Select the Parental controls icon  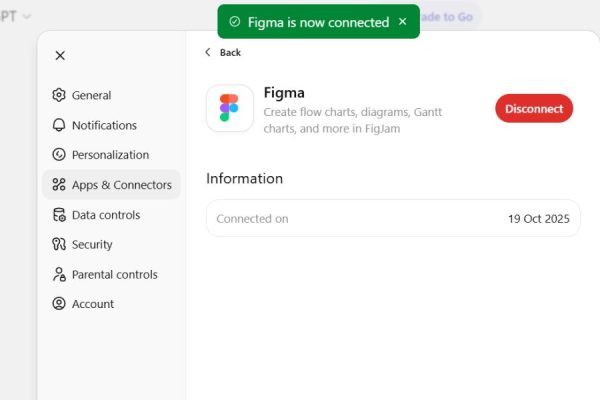[x=59, y=274]
